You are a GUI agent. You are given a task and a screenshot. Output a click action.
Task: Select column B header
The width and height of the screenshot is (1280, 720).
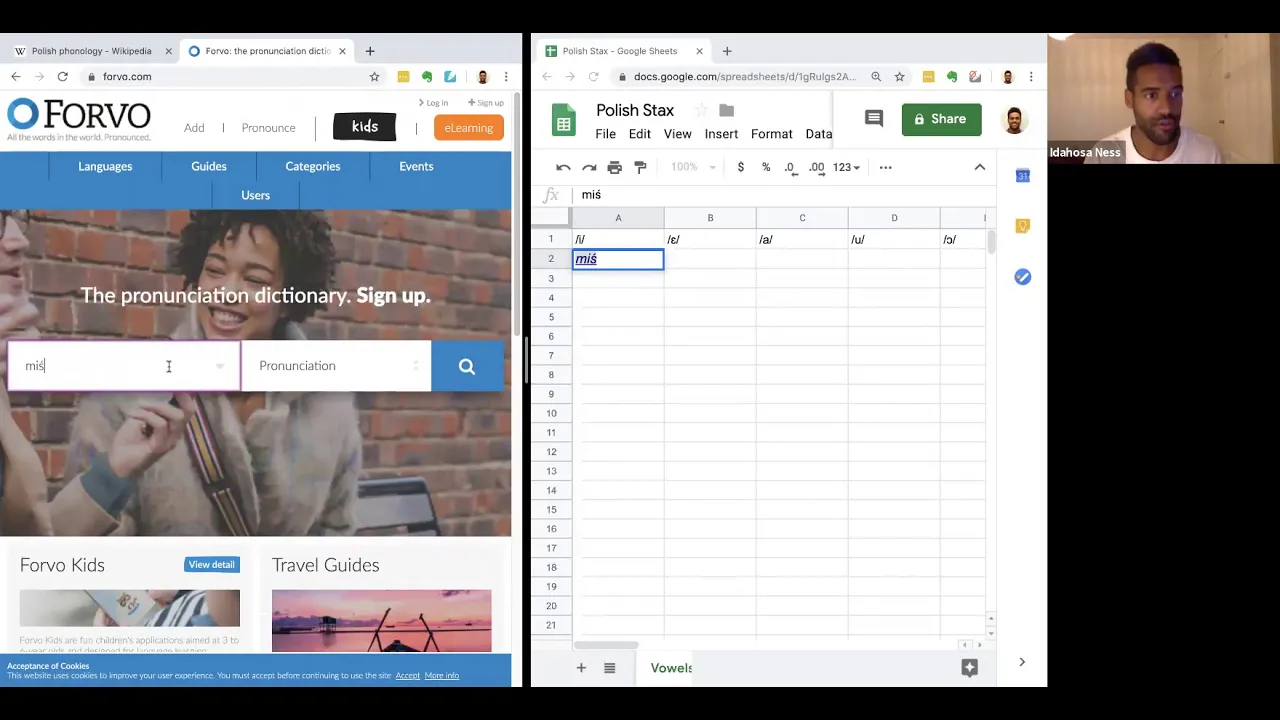click(x=710, y=218)
